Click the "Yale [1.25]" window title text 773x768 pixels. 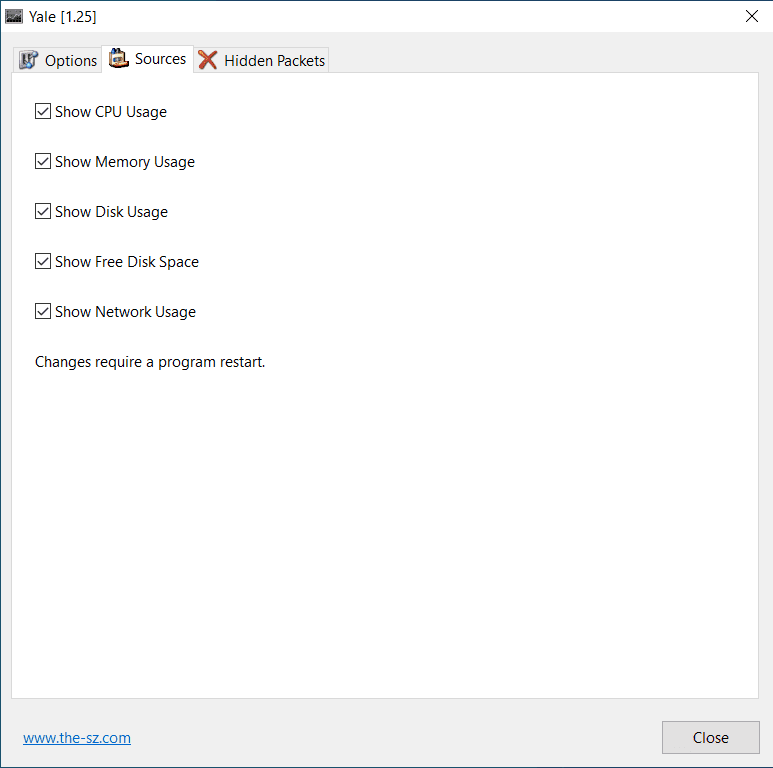coord(62,16)
